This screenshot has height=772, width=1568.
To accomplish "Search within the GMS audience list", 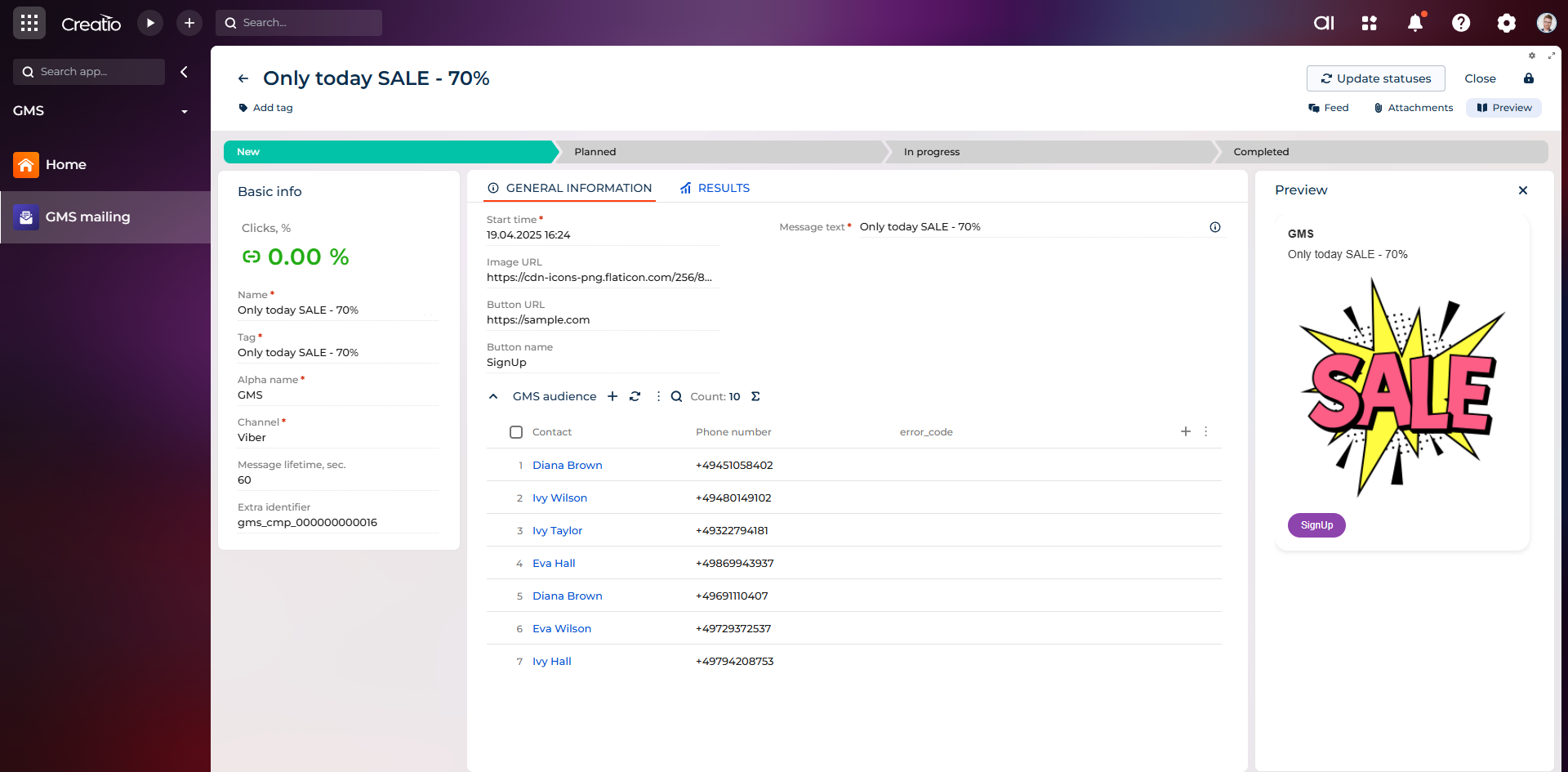I will tap(676, 396).
